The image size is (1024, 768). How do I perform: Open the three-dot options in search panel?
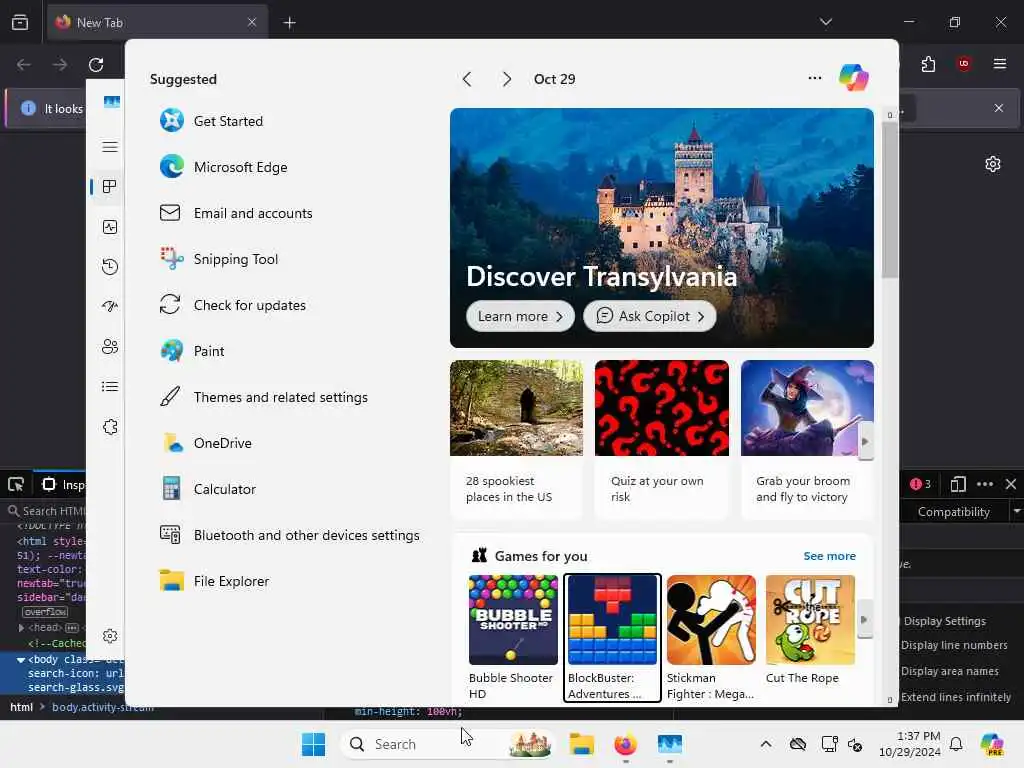tap(814, 78)
